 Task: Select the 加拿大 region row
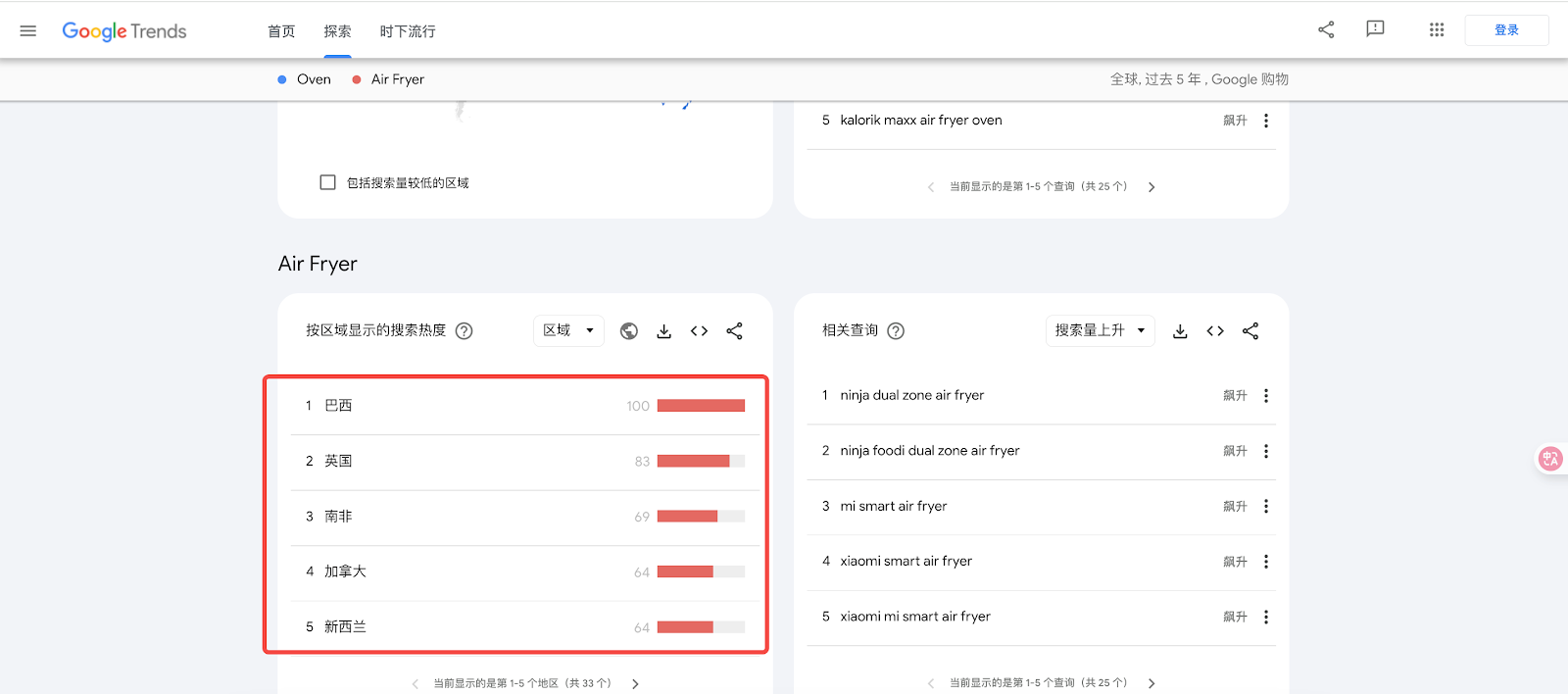pyautogui.click(x=525, y=572)
